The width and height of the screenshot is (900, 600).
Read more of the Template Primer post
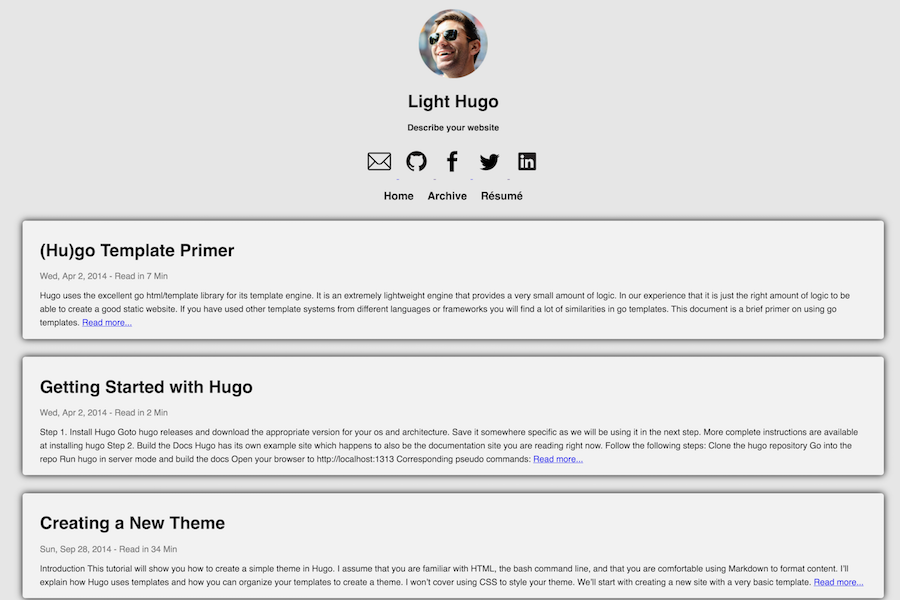tap(107, 323)
